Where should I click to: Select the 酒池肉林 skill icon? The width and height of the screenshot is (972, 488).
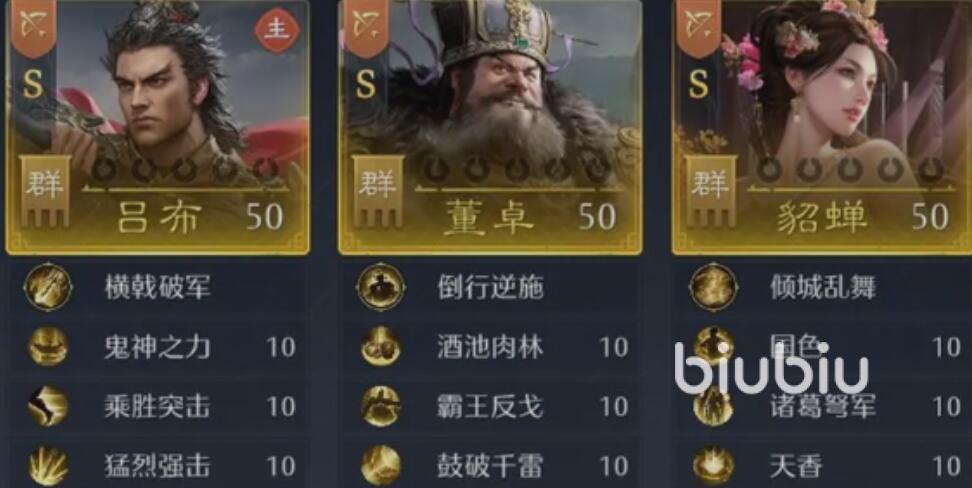[381, 346]
